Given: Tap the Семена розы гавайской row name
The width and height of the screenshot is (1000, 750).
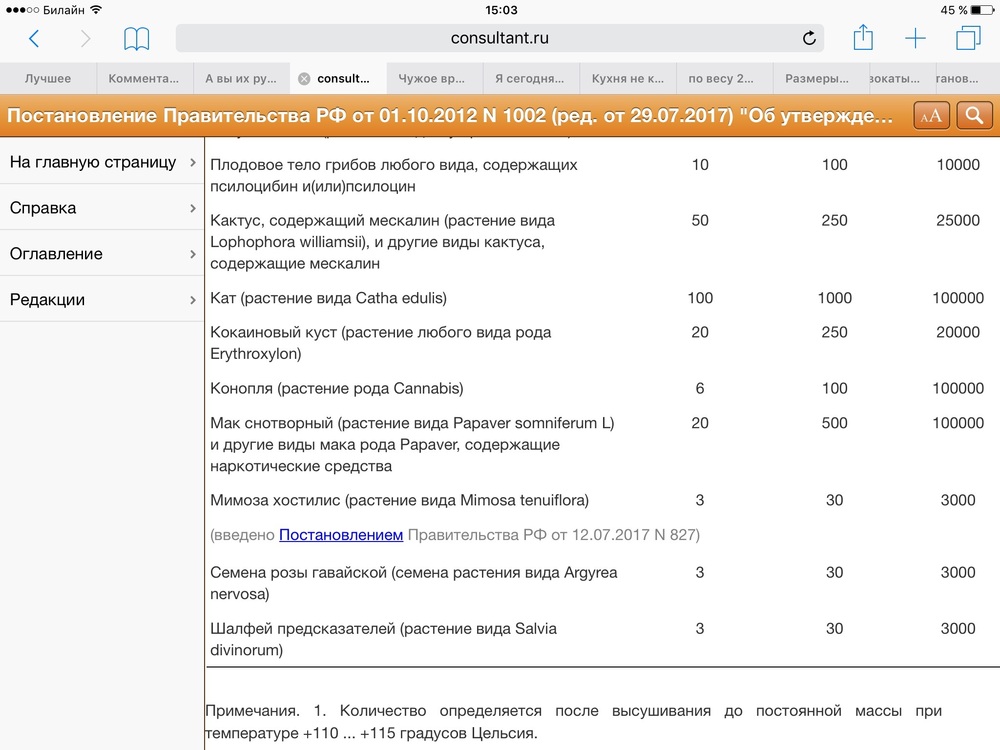Looking at the screenshot, I should coord(414,583).
